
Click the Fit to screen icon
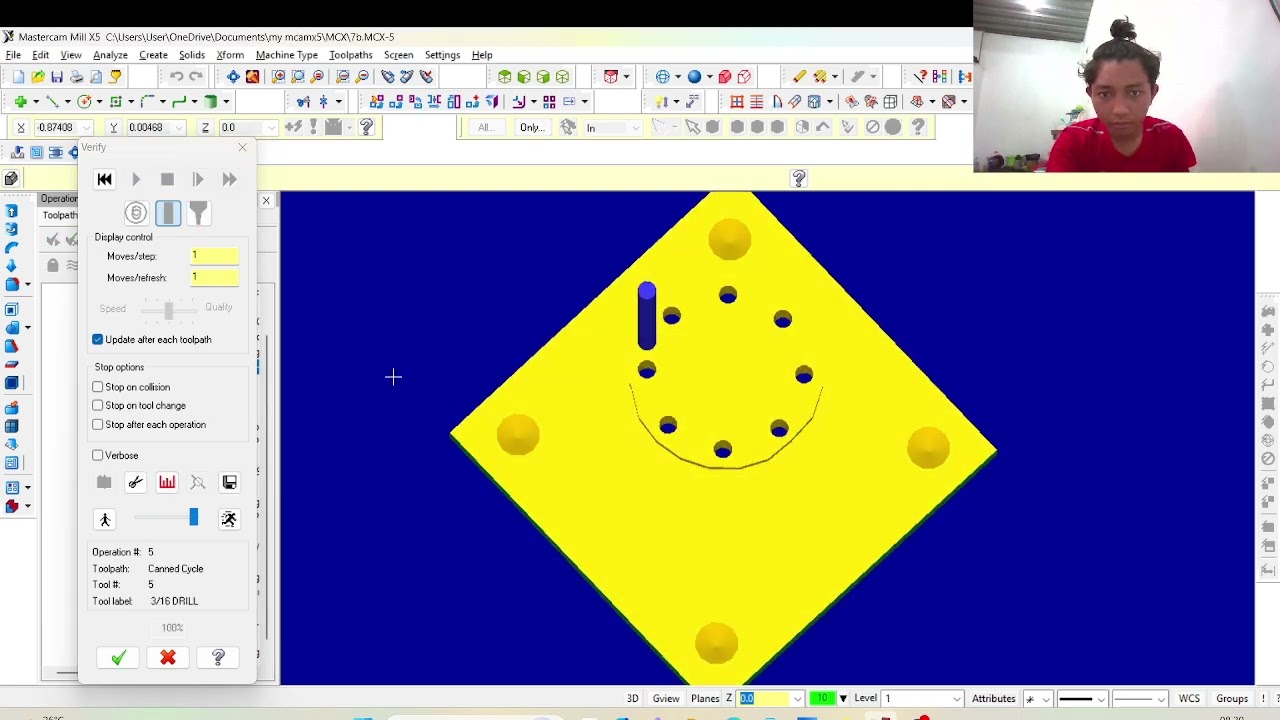233,77
